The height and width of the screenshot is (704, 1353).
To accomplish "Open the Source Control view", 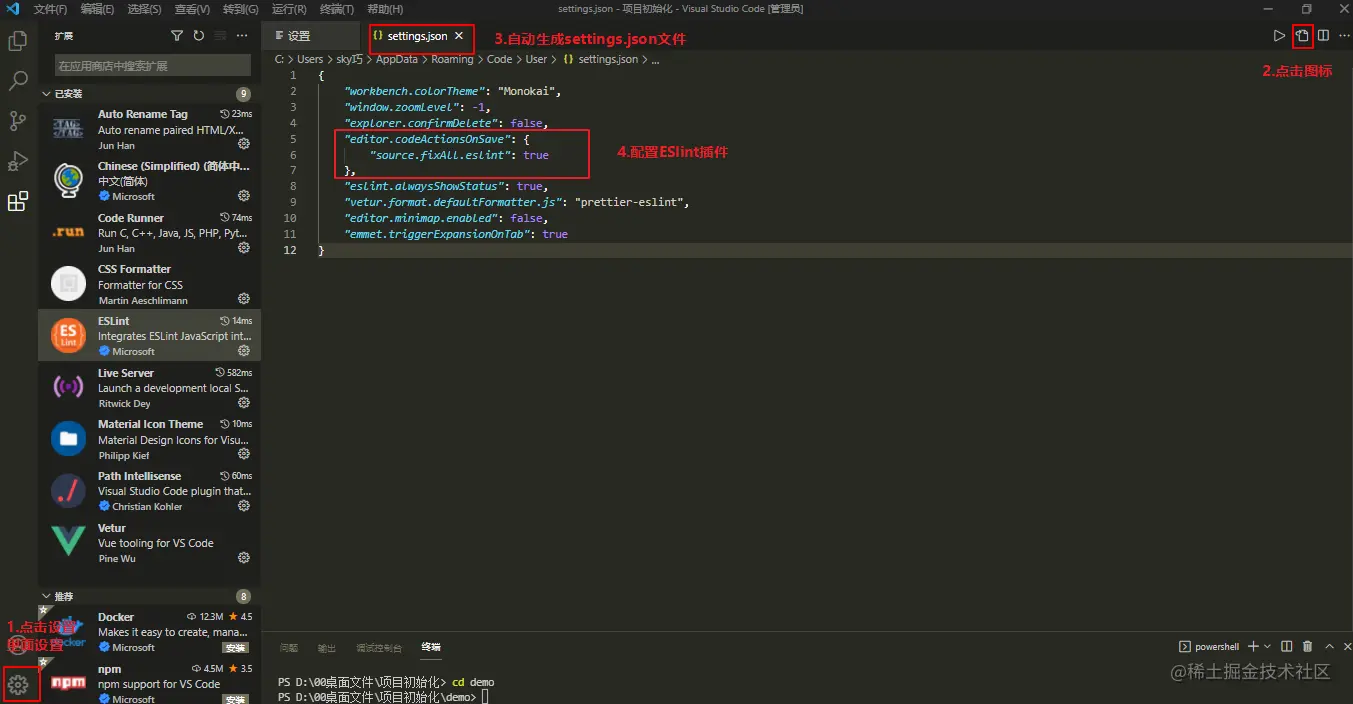I will (17, 121).
